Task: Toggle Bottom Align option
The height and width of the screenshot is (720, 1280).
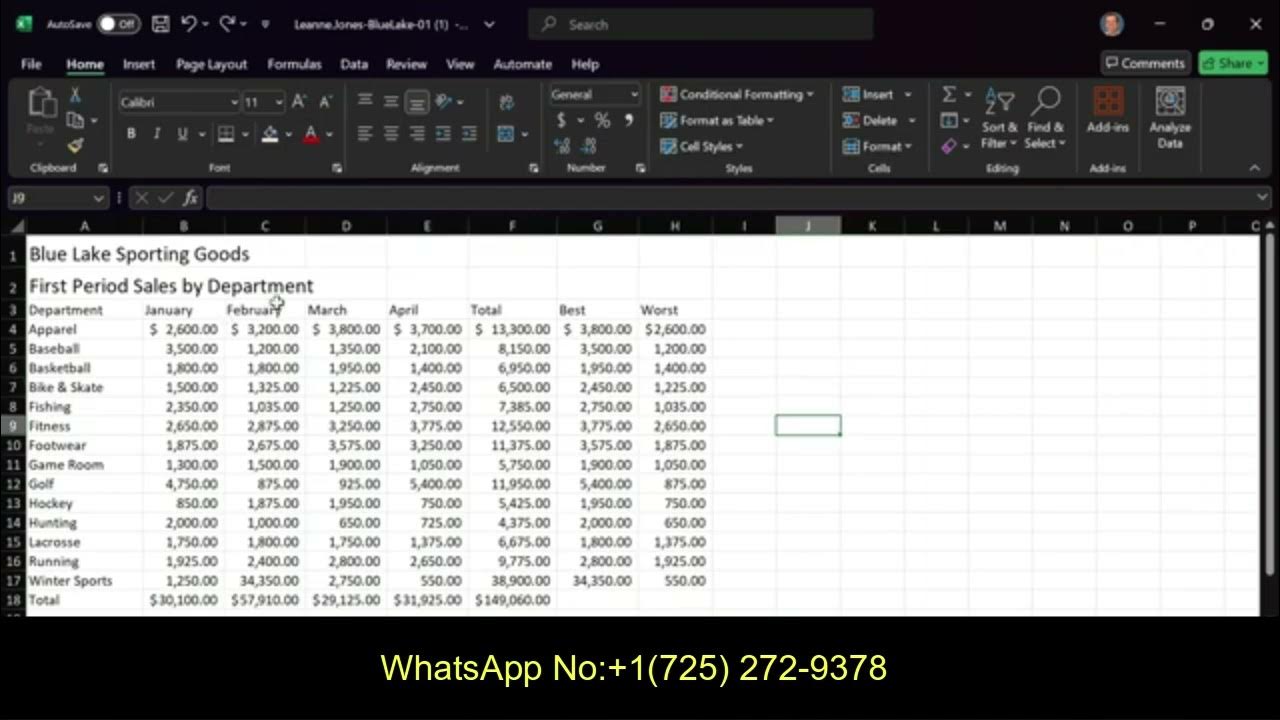Action: 417,101
